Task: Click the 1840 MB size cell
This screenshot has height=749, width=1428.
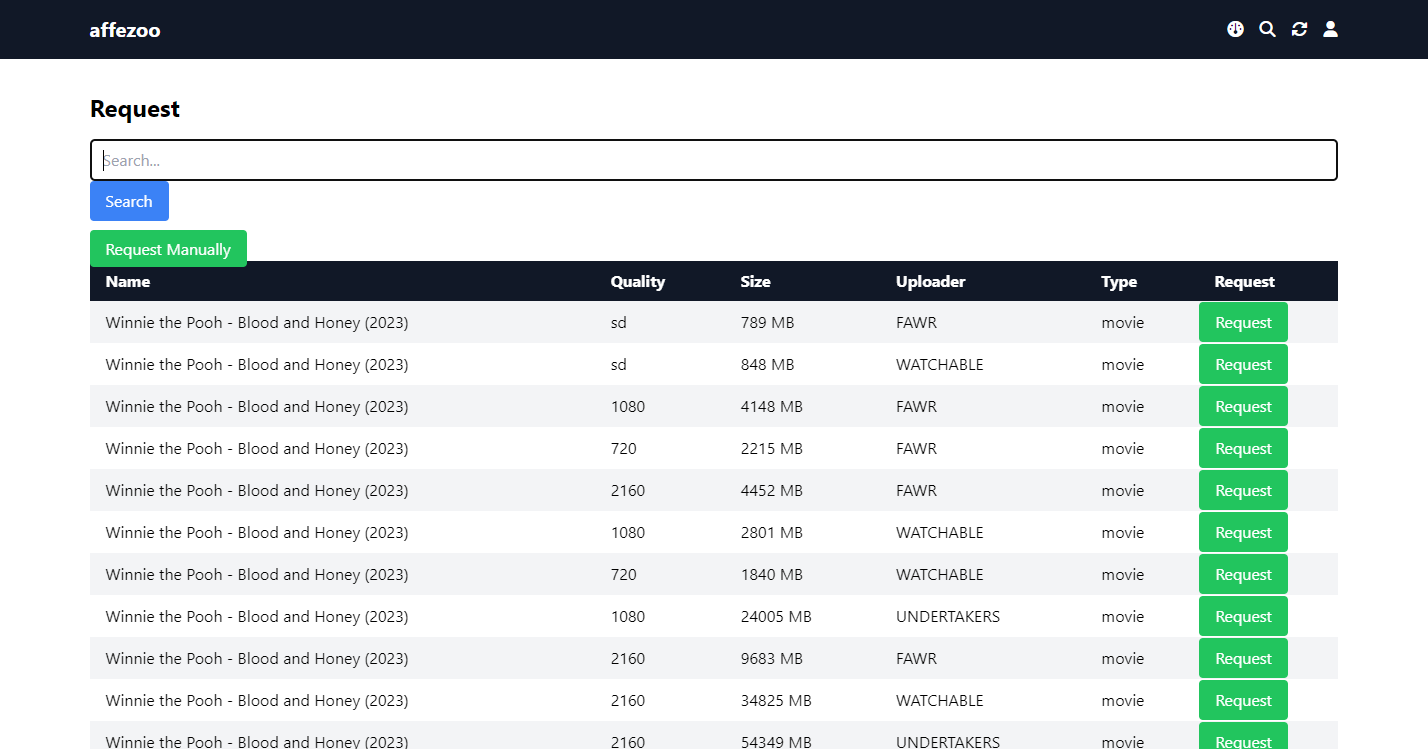Action: 771,574
